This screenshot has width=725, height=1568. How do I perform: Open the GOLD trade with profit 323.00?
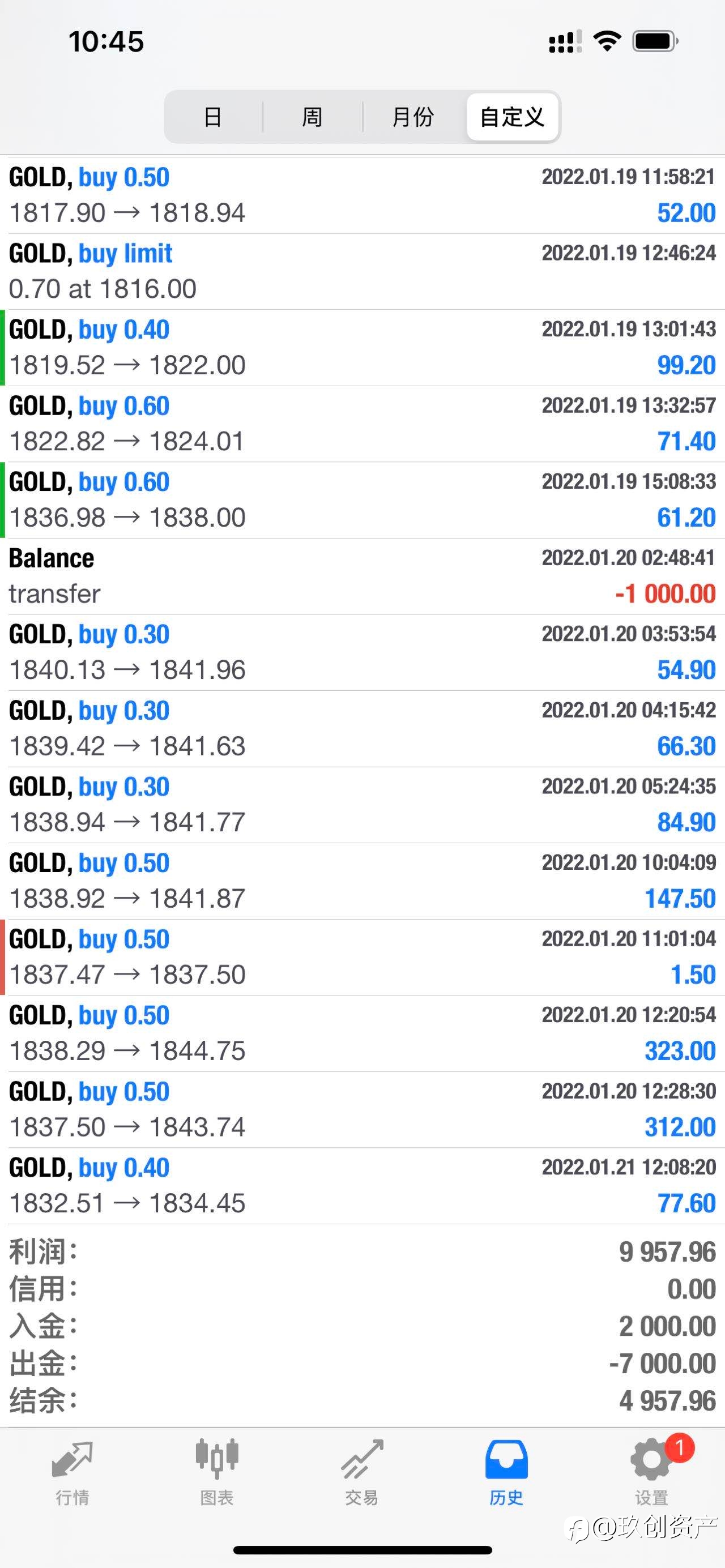pos(362,1033)
